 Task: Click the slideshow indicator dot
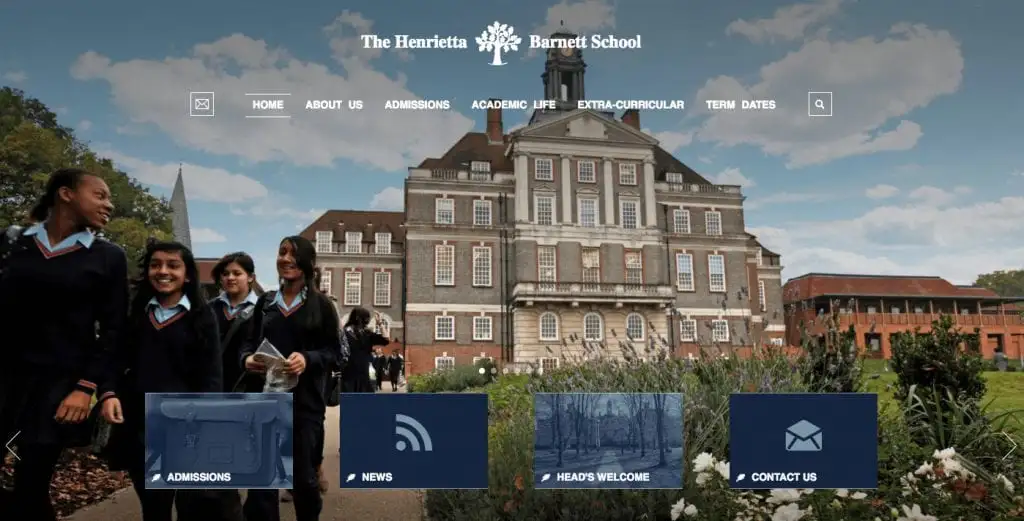coord(483,370)
